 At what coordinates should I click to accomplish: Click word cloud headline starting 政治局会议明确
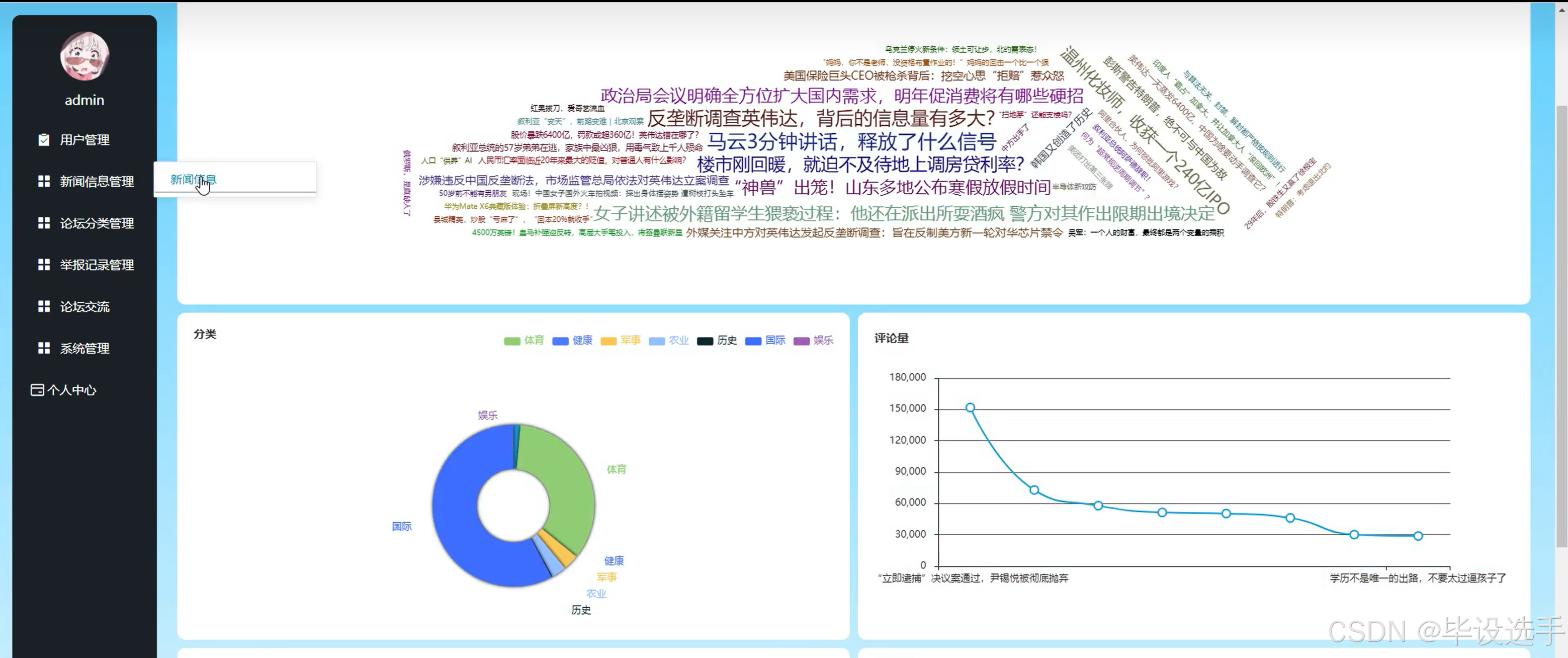point(842,96)
